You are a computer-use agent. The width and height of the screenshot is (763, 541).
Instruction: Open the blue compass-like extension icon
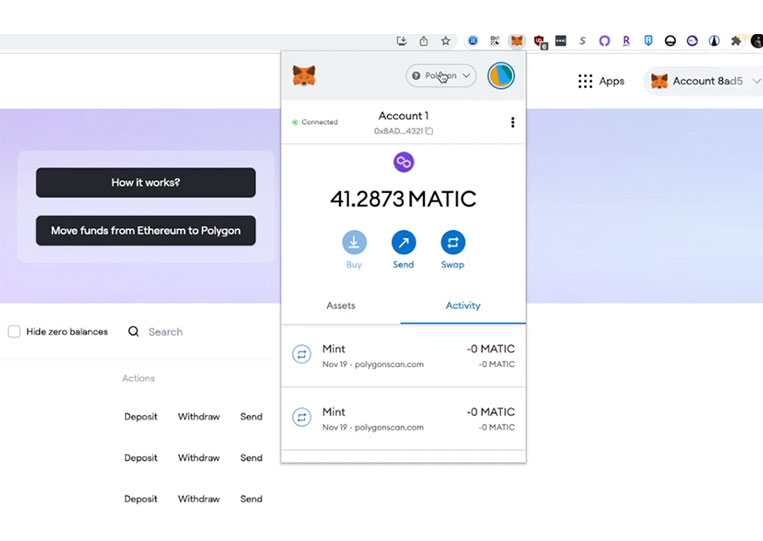coord(714,41)
